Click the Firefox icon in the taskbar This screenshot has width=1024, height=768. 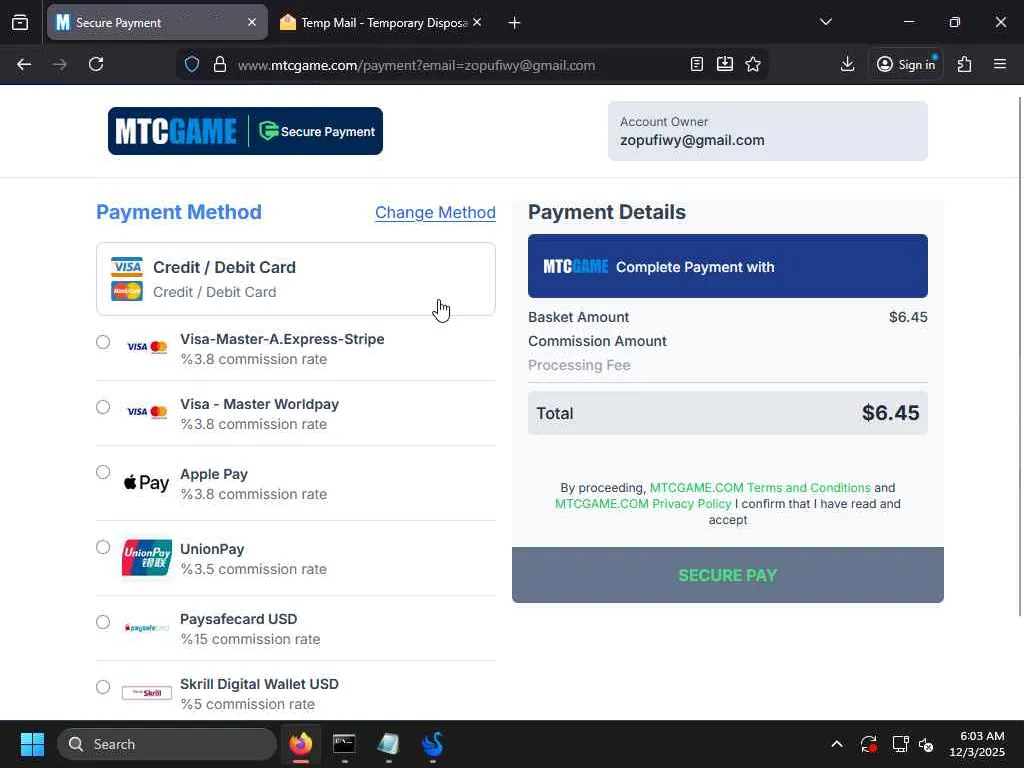point(300,744)
